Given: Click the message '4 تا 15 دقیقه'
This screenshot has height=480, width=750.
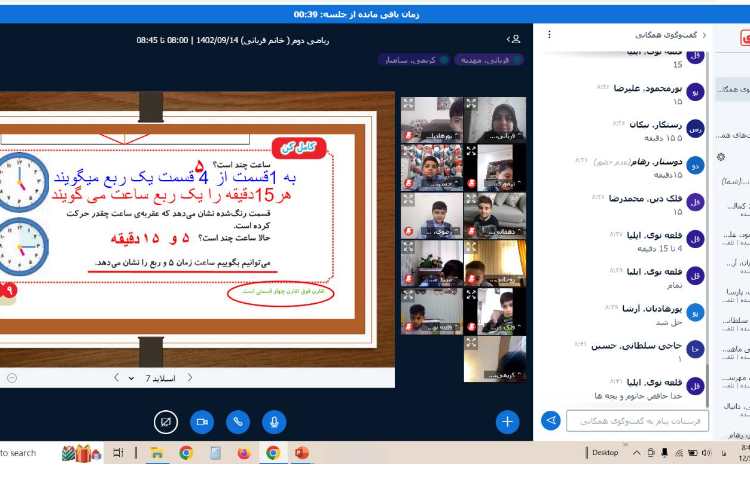Looking at the screenshot, I should click(660, 249).
